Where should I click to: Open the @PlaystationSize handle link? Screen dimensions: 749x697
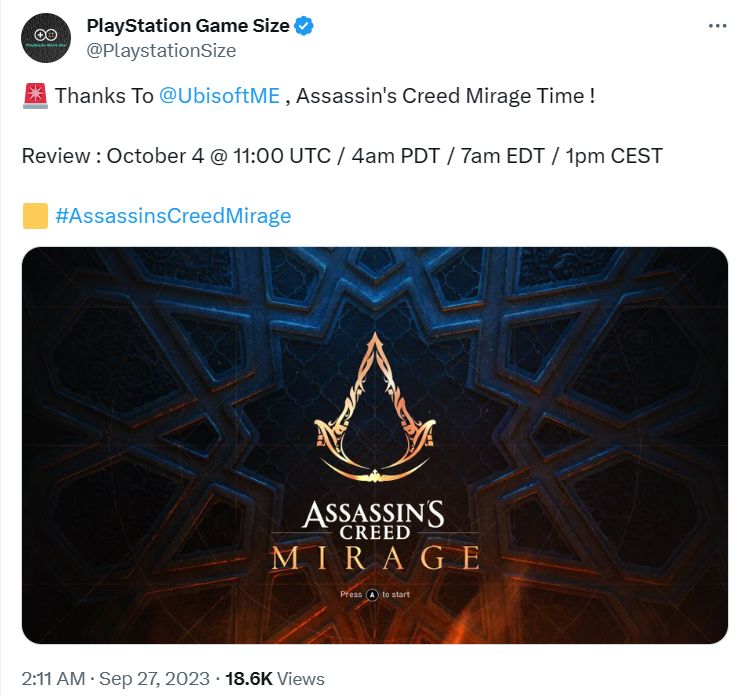tap(161, 51)
